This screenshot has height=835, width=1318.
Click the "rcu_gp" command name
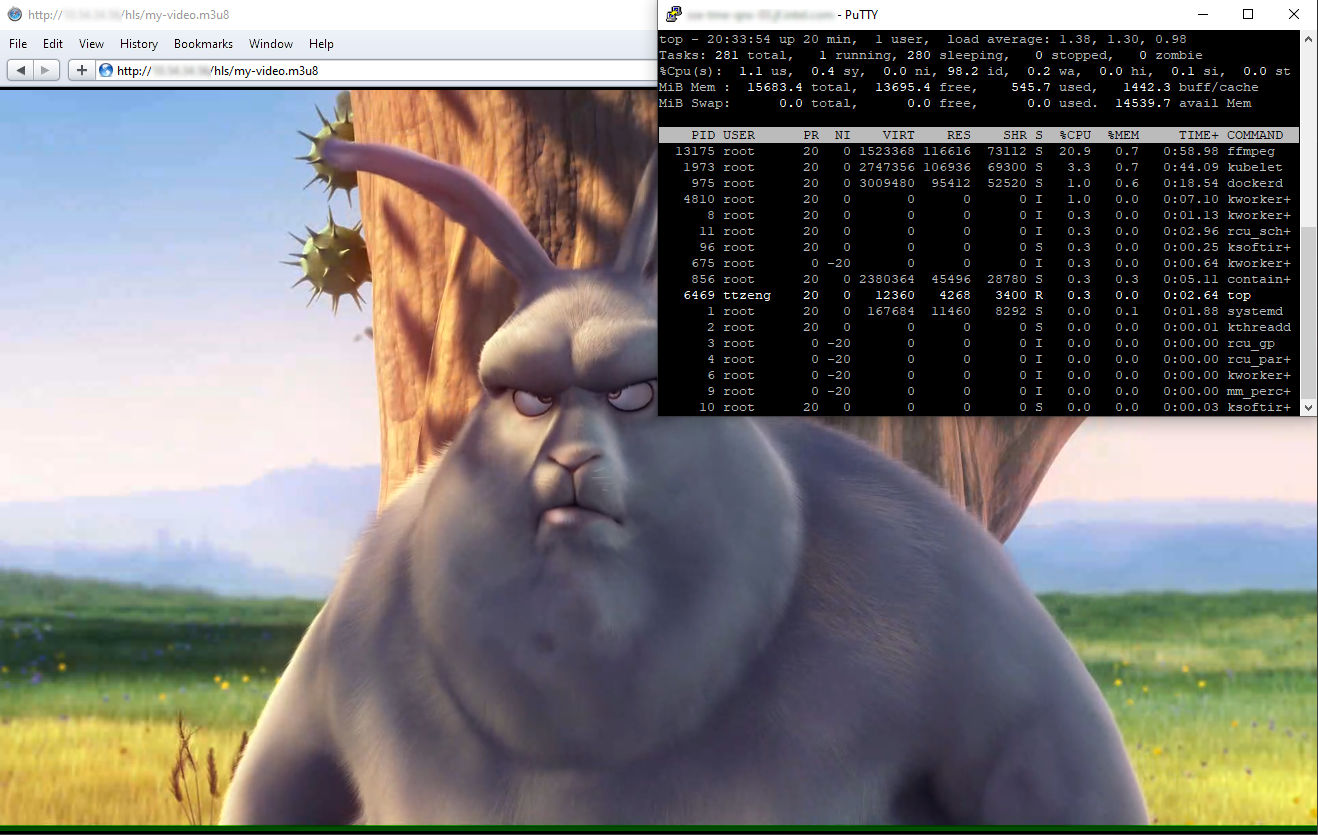pos(1251,343)
